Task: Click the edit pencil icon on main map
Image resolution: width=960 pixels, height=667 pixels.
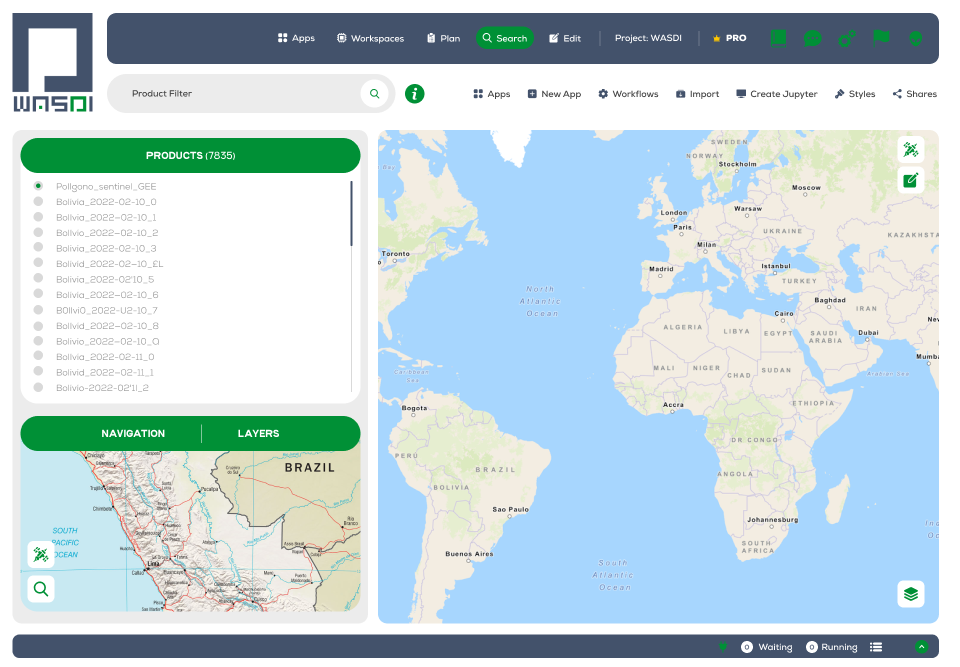Action: coord(910,180)
